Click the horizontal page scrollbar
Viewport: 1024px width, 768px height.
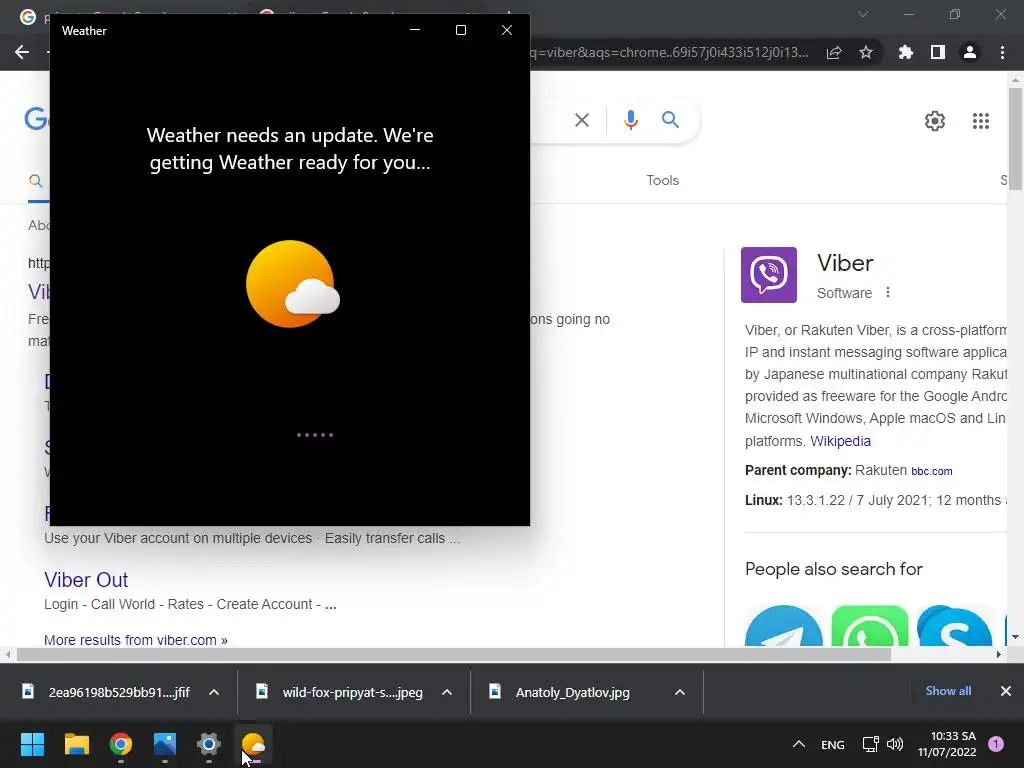point(454,654)
